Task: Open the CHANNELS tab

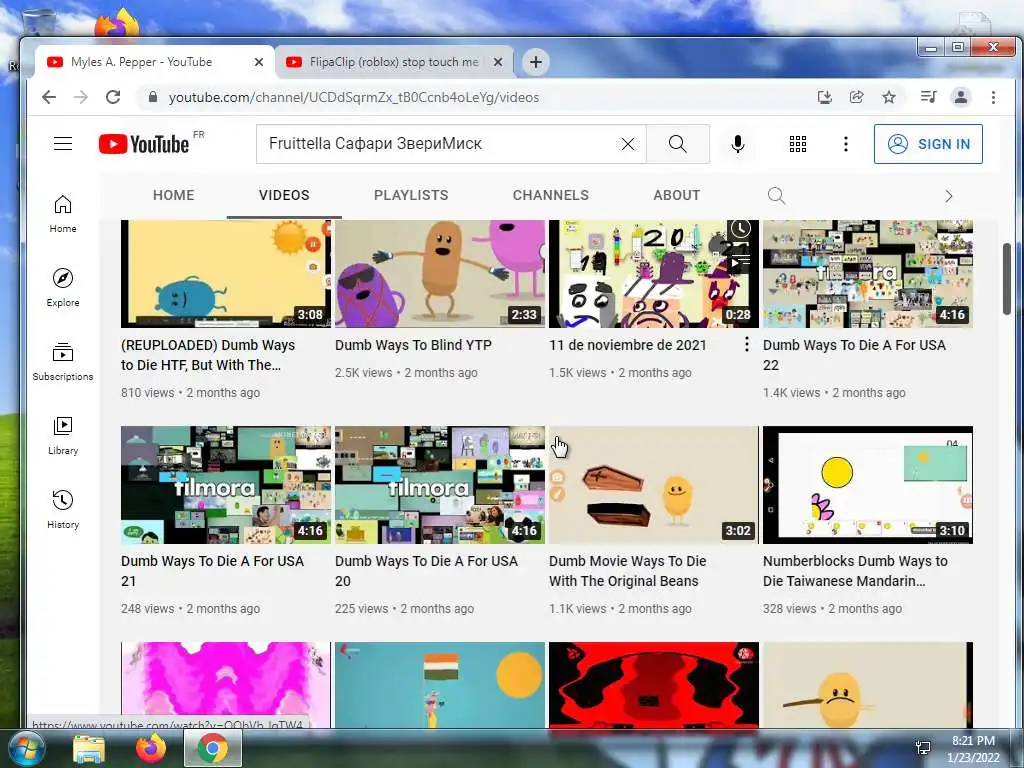Action: pos(551,195)
